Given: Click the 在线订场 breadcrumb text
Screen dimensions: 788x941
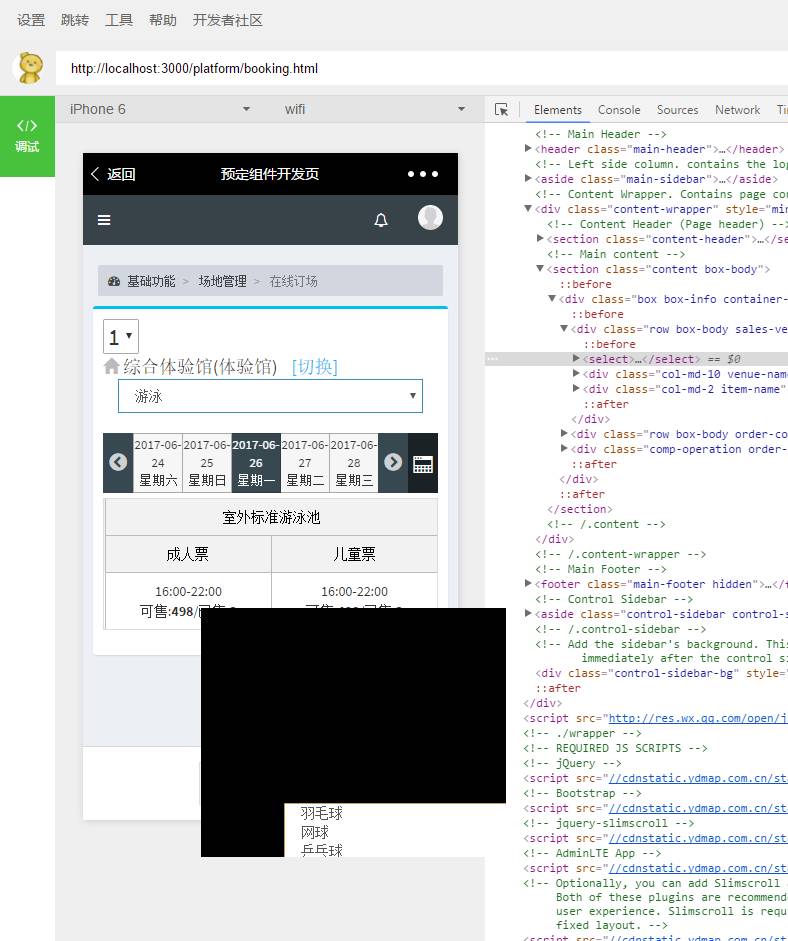Looking at the screenshot, I should pyautogui.click(x=293, y=281).
